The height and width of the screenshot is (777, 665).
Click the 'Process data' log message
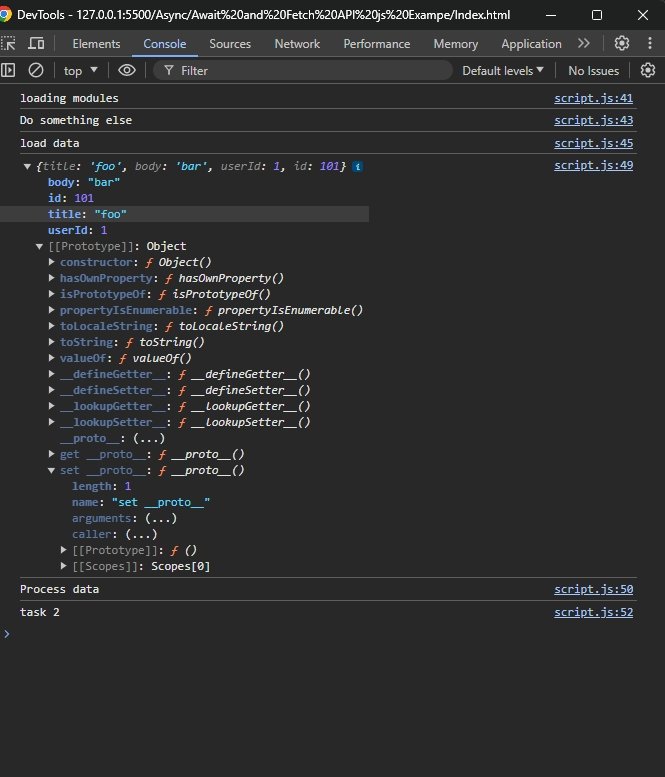pos(59,589)
